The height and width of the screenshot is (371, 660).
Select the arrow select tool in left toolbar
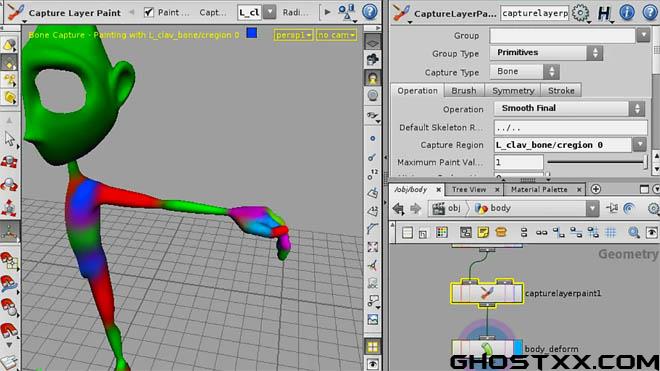(9, 139)
